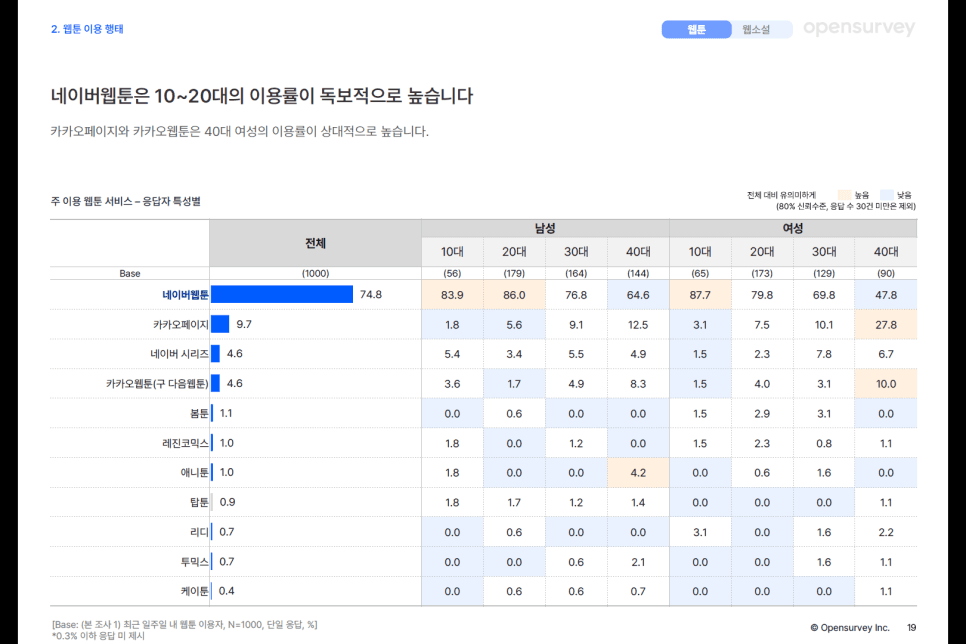Click the 남성 40대 column header
The height and width of the screenshot is (644, 966).
pyautogui.click(x=638, y=251)
